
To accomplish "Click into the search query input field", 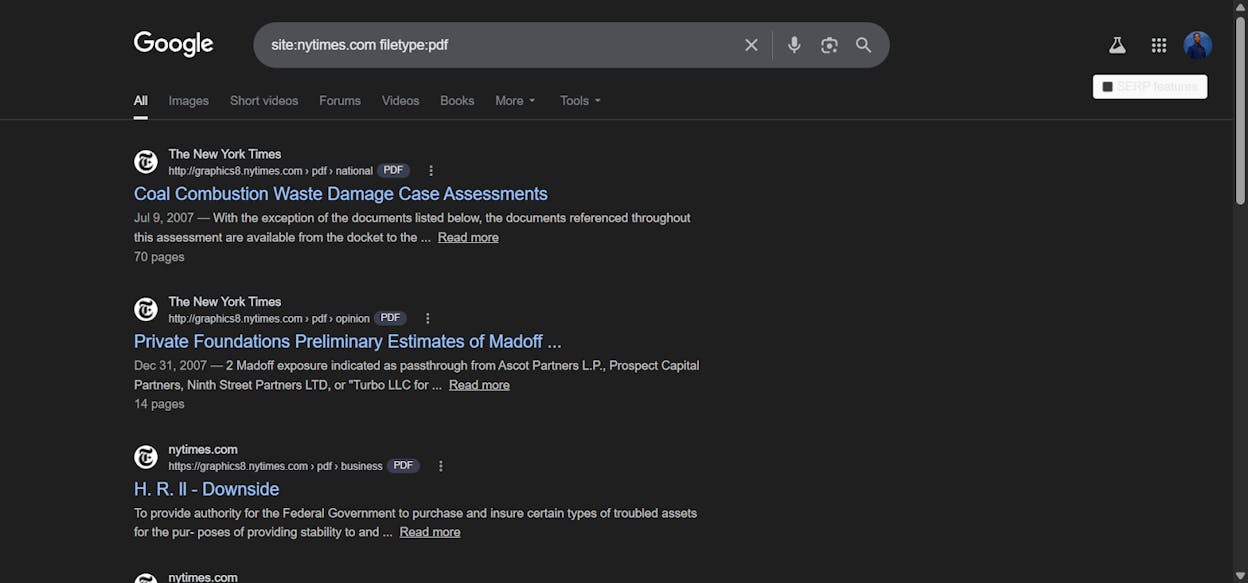I will click(500, 45).
